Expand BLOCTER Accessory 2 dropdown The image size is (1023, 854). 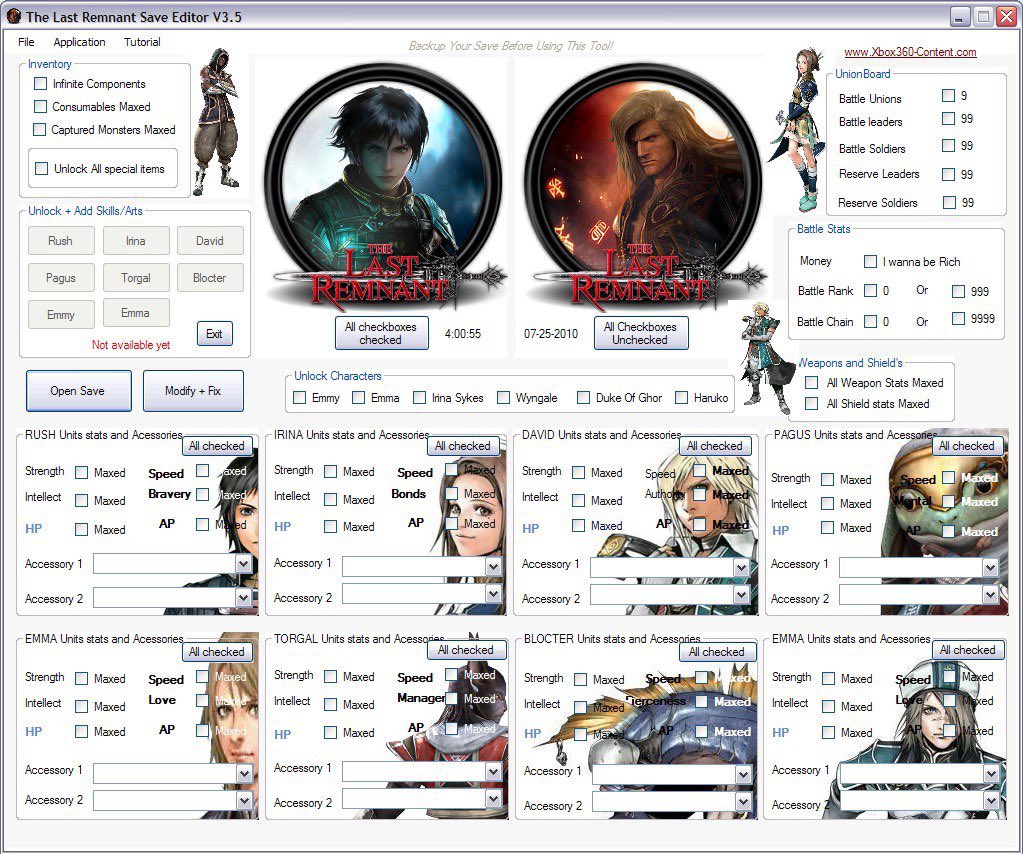743,801
